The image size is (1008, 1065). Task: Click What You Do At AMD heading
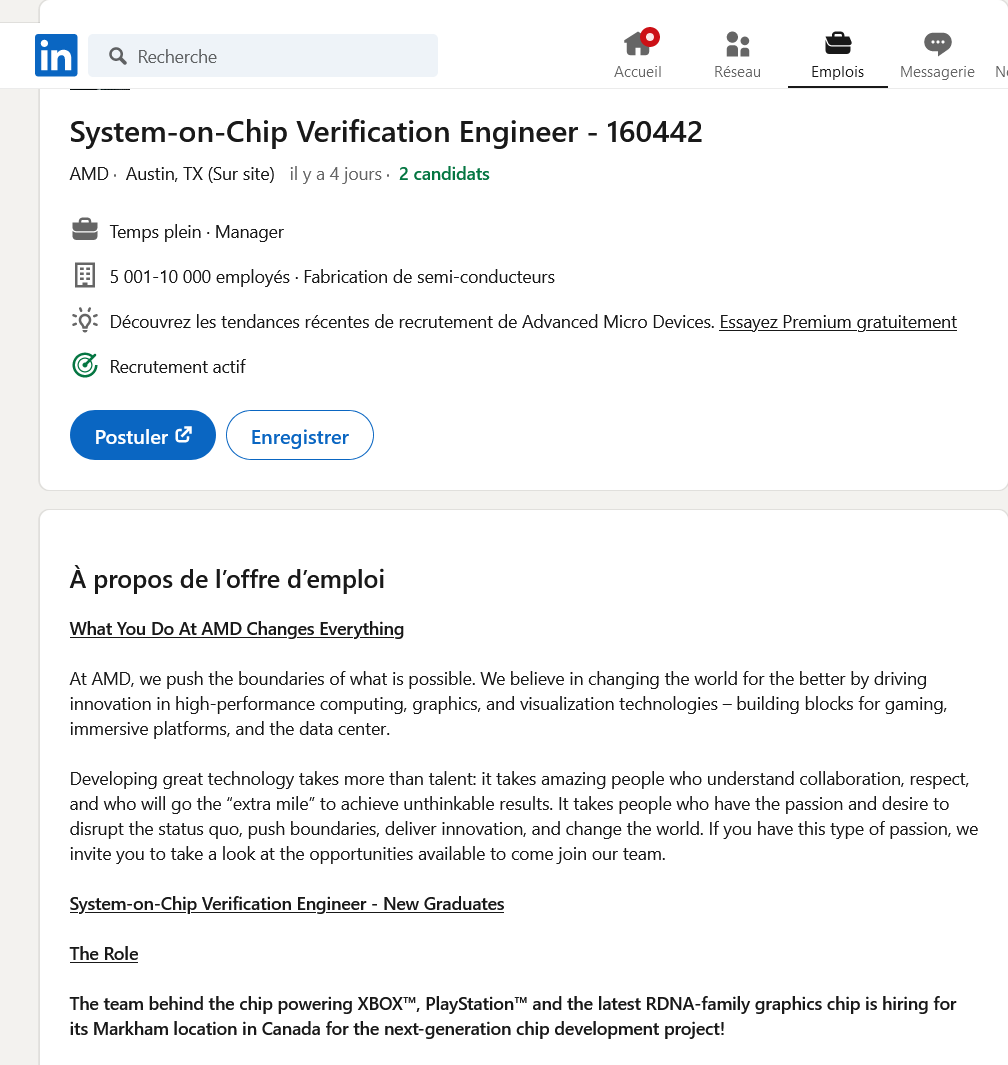[x=237, y=629]
